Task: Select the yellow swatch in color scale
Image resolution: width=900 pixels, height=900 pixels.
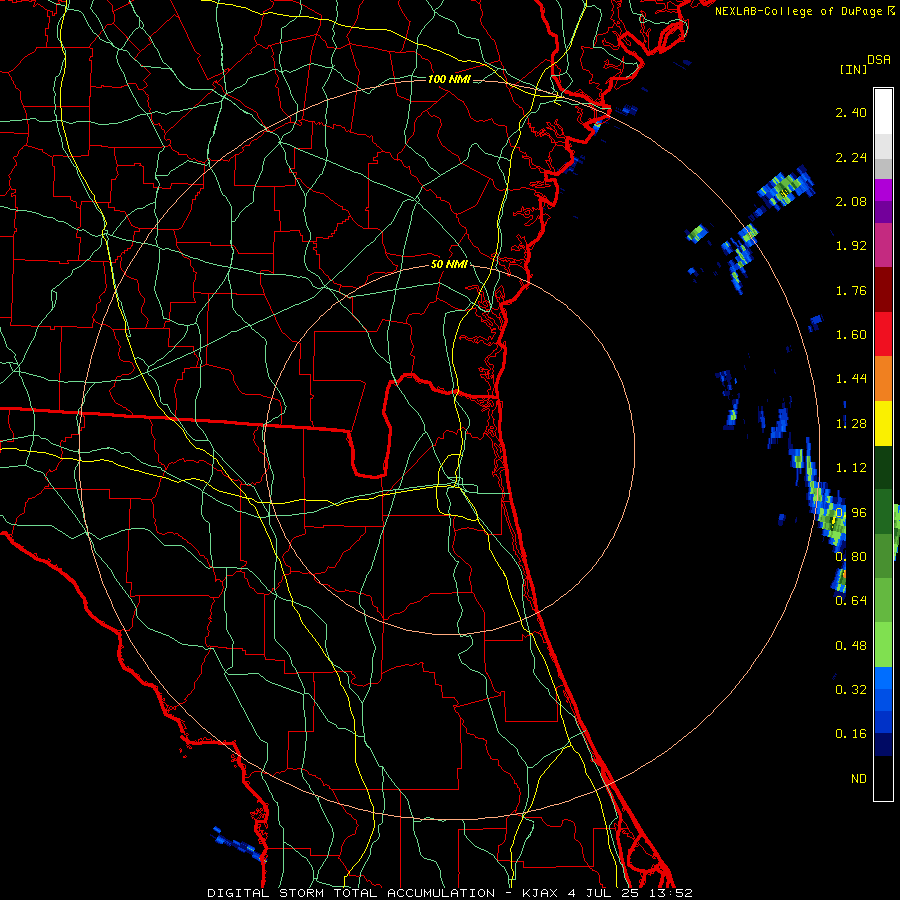Action: (x=883, y=423)
